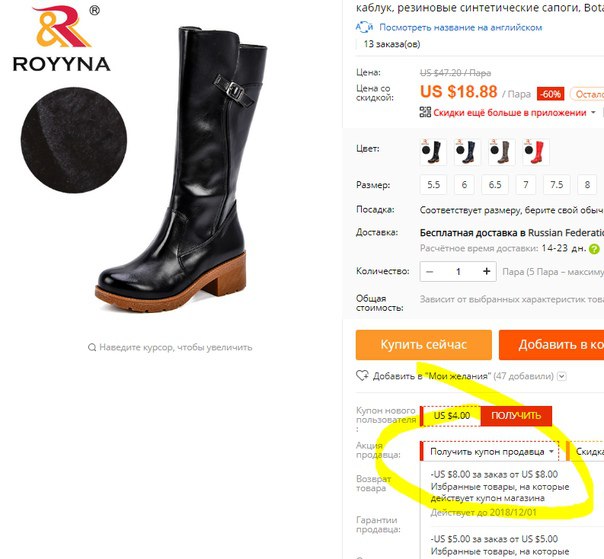Click the Купить сейчас button
The width and height of the screenshot is (604, 559).
424,345
